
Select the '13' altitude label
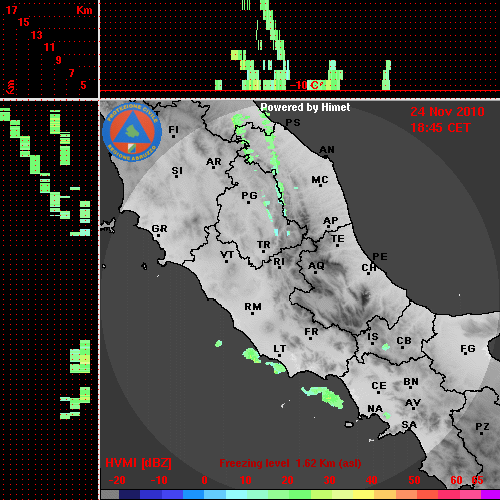(37, 35)
